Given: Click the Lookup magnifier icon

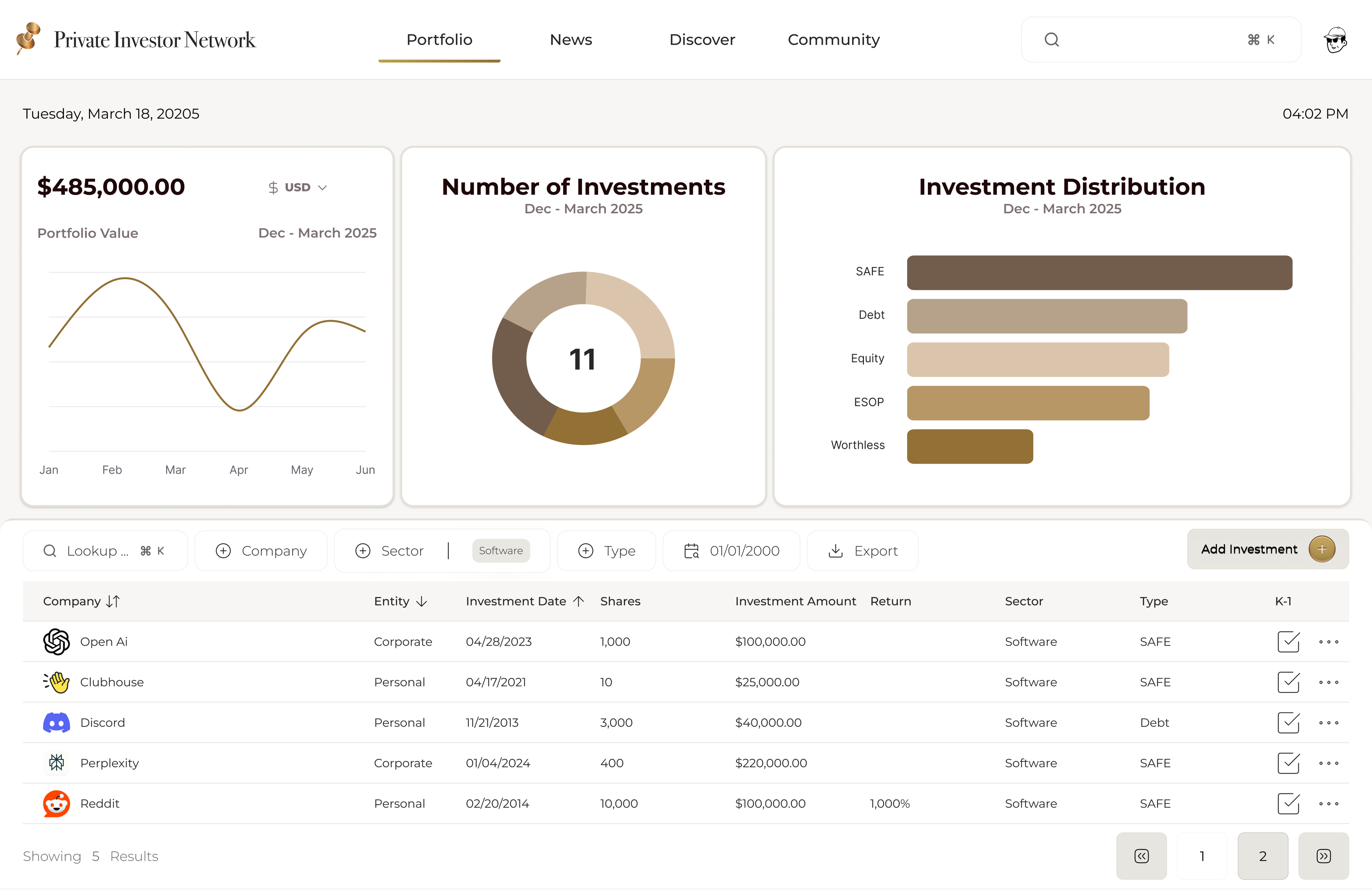Looking at the screenshot, I should click(50, 551).
